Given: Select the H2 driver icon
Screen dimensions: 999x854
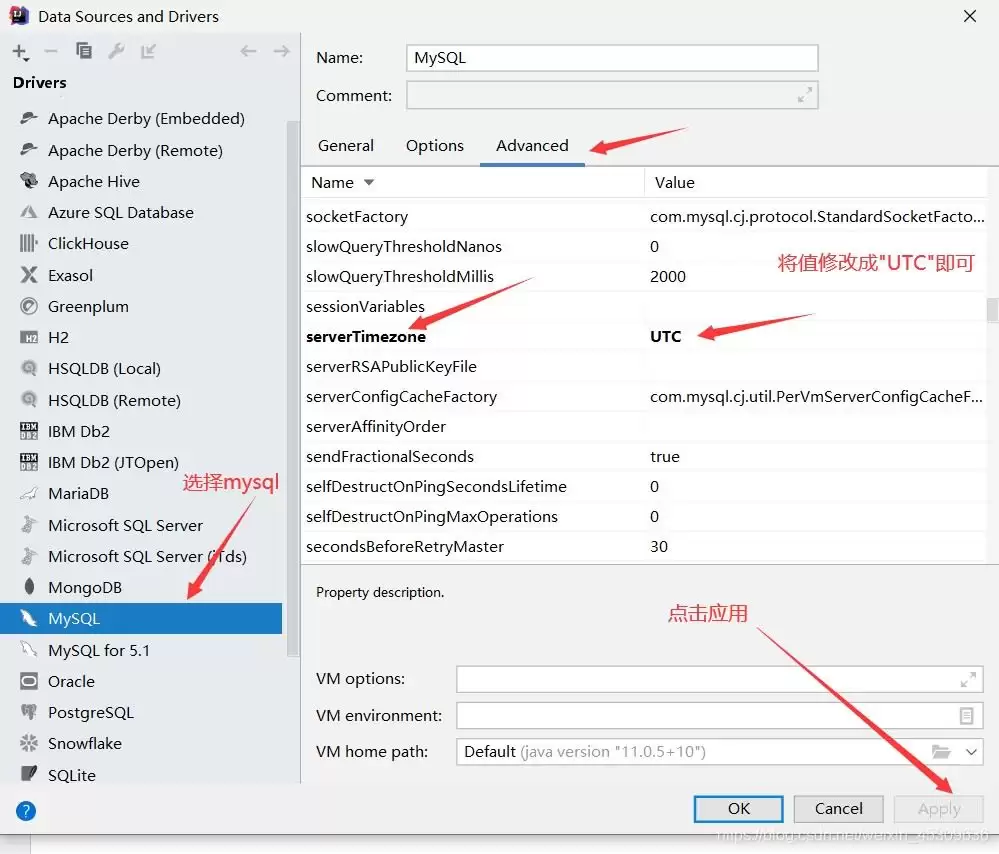Looking at the screenshot, I should tap(29, 337).
